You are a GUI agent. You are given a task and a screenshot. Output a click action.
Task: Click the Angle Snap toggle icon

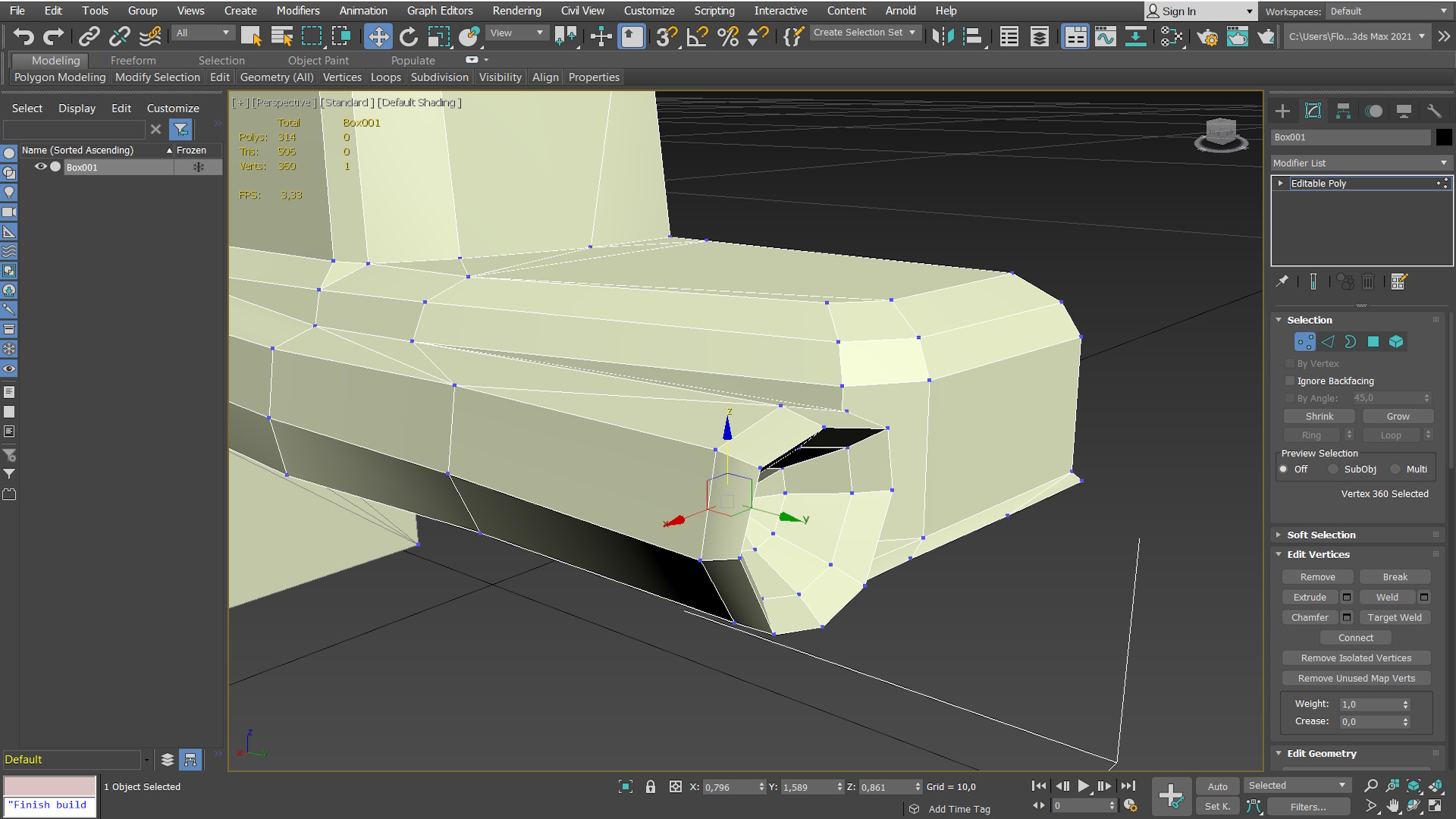pyautogui.click(x=697, y=36)
